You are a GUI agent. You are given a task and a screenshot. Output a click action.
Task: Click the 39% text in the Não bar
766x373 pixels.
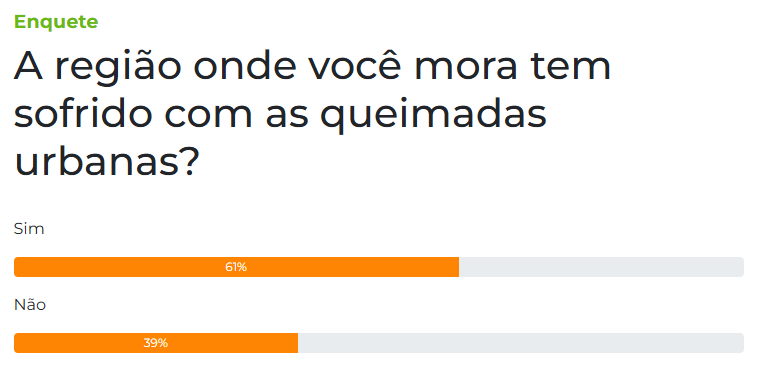pos(156,343)
